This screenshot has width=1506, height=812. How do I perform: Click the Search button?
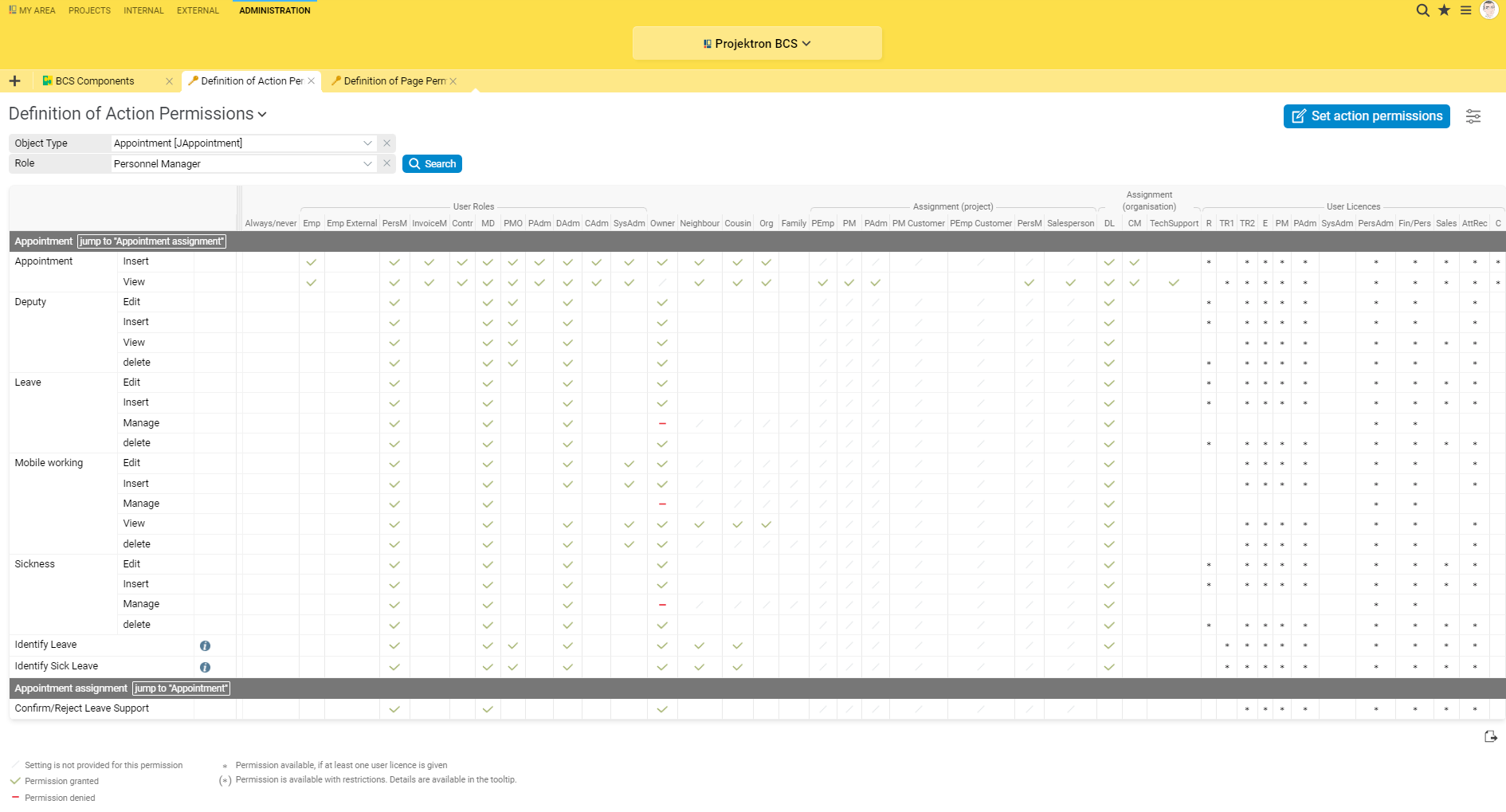pyautogui.click(x=432, y=163)
